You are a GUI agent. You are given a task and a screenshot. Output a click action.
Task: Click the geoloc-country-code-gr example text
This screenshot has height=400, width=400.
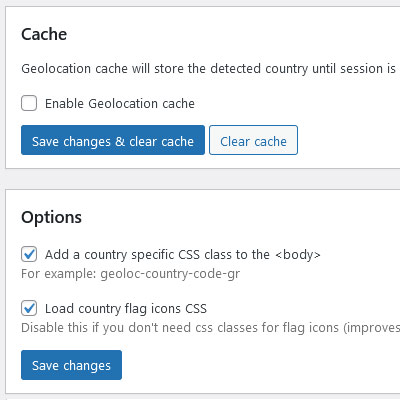coord(170,274)
